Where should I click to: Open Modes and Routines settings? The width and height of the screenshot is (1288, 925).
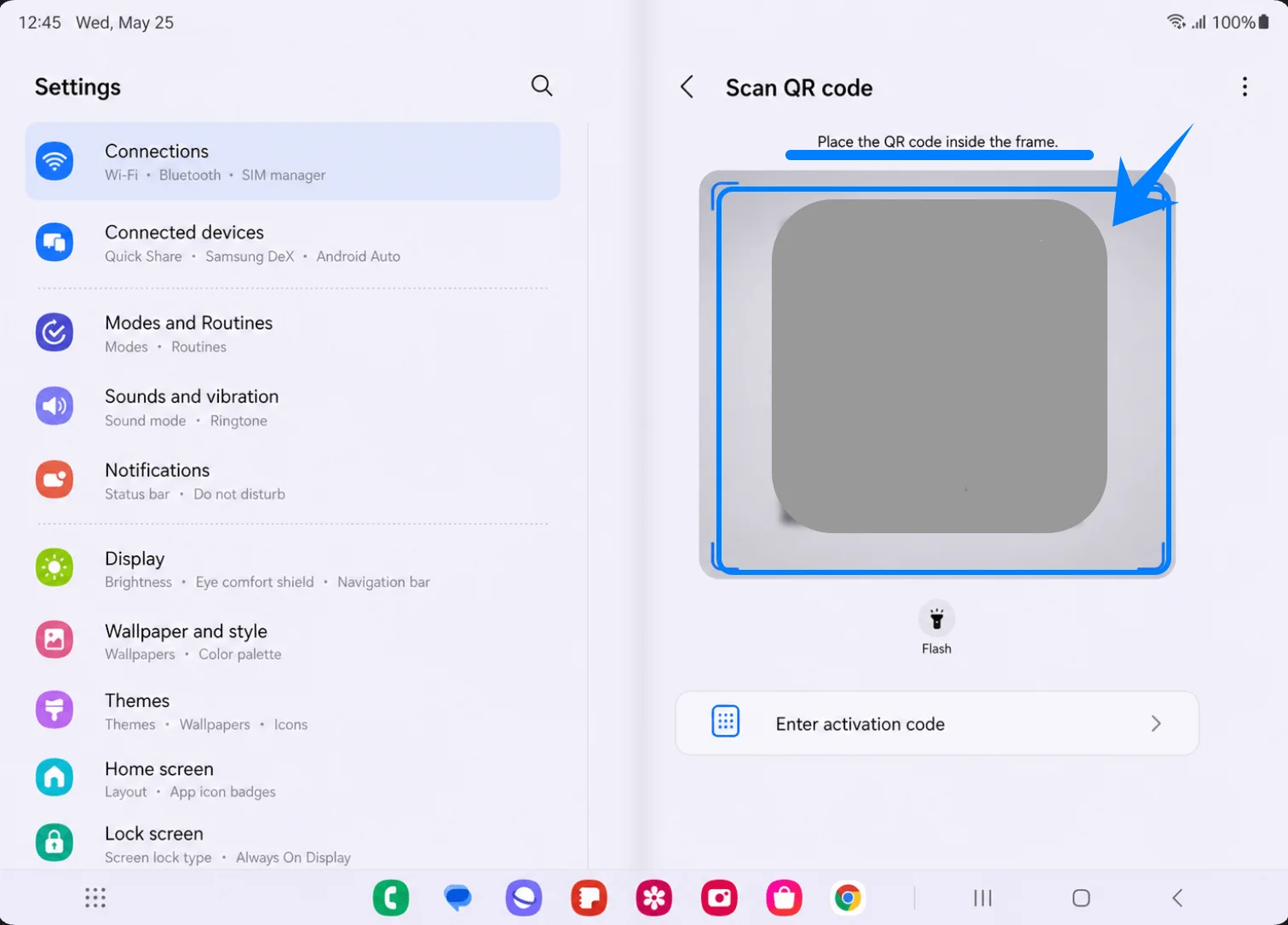pyautogui.click(x=292, y=333)
